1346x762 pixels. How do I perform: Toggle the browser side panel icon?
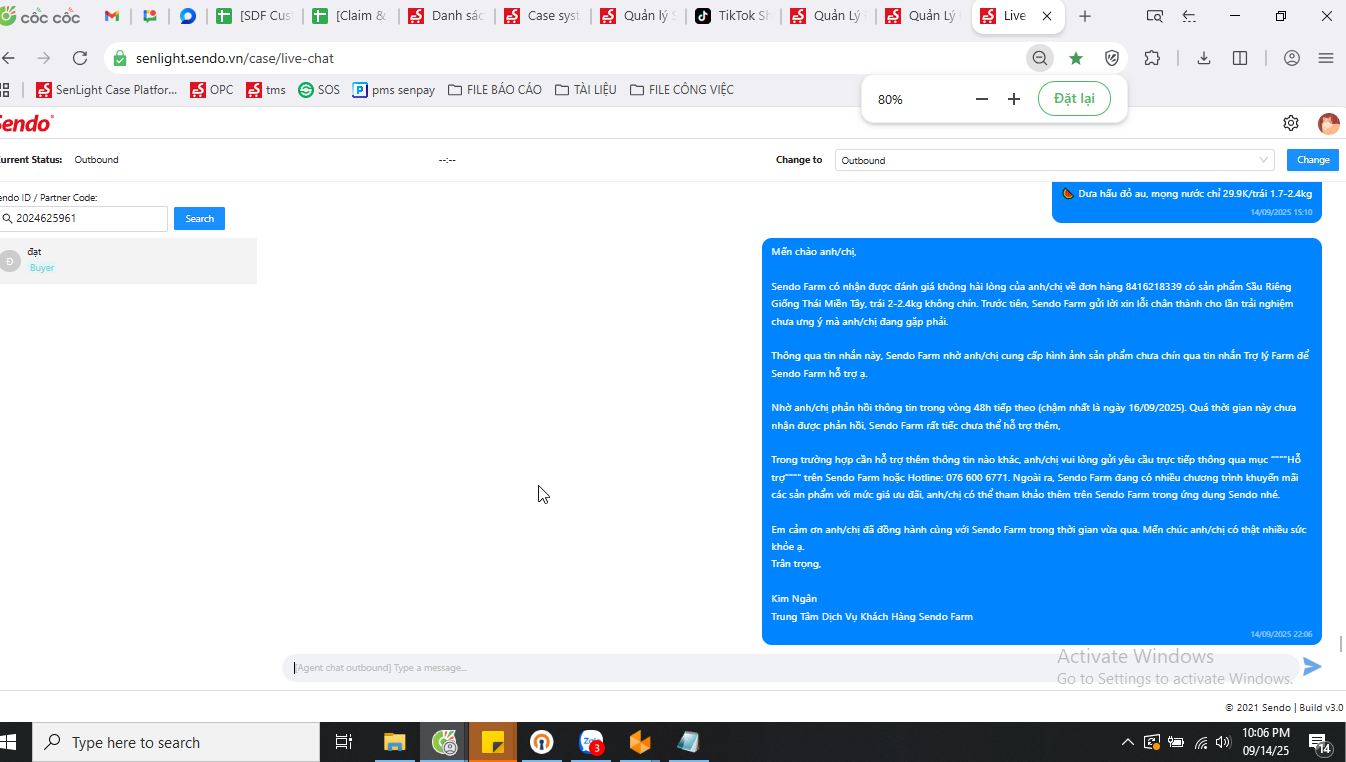1240,58
